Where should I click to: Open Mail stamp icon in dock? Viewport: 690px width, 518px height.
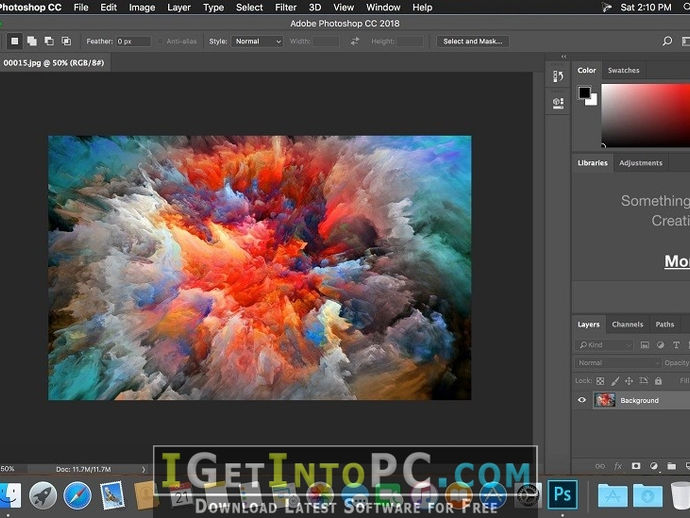pos(112,496)
